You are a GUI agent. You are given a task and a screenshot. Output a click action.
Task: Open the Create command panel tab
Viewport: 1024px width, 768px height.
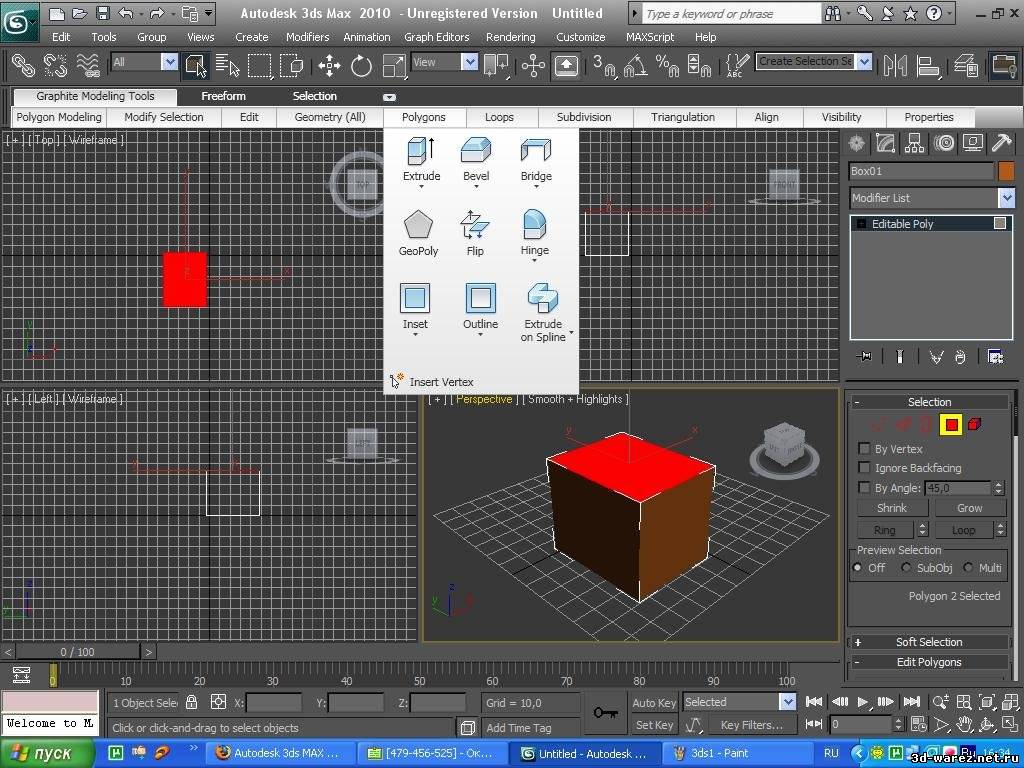[857, 143]
